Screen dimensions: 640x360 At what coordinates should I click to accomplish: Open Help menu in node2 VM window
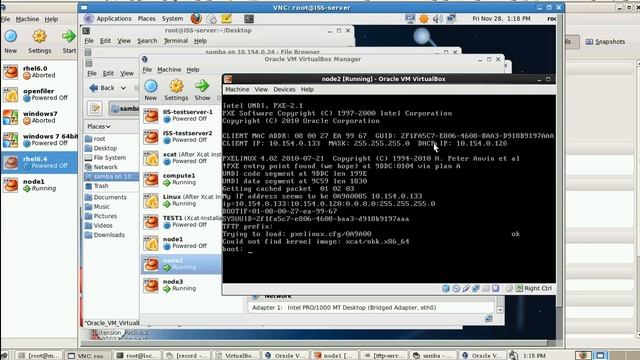[x=307, y=89]
